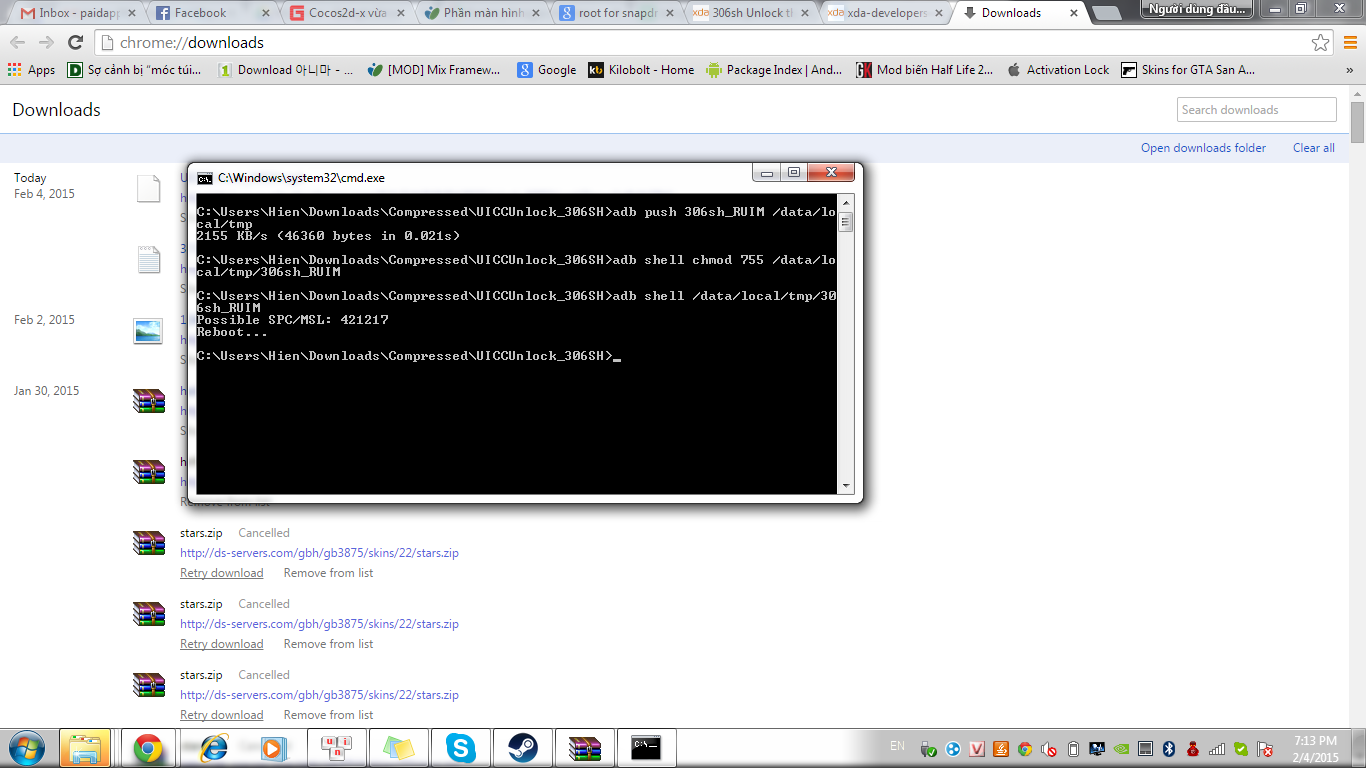The height and width of the screenshot is (768, 1366).
Task: Click the Windows Start button
Action: click(25, 748)
